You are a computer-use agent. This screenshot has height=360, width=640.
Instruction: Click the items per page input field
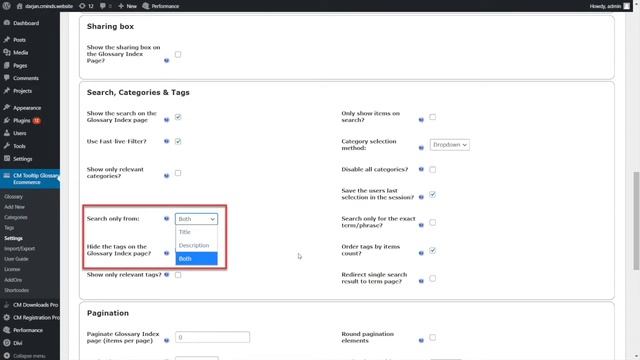pyautogui.click(x=212, y=337)
